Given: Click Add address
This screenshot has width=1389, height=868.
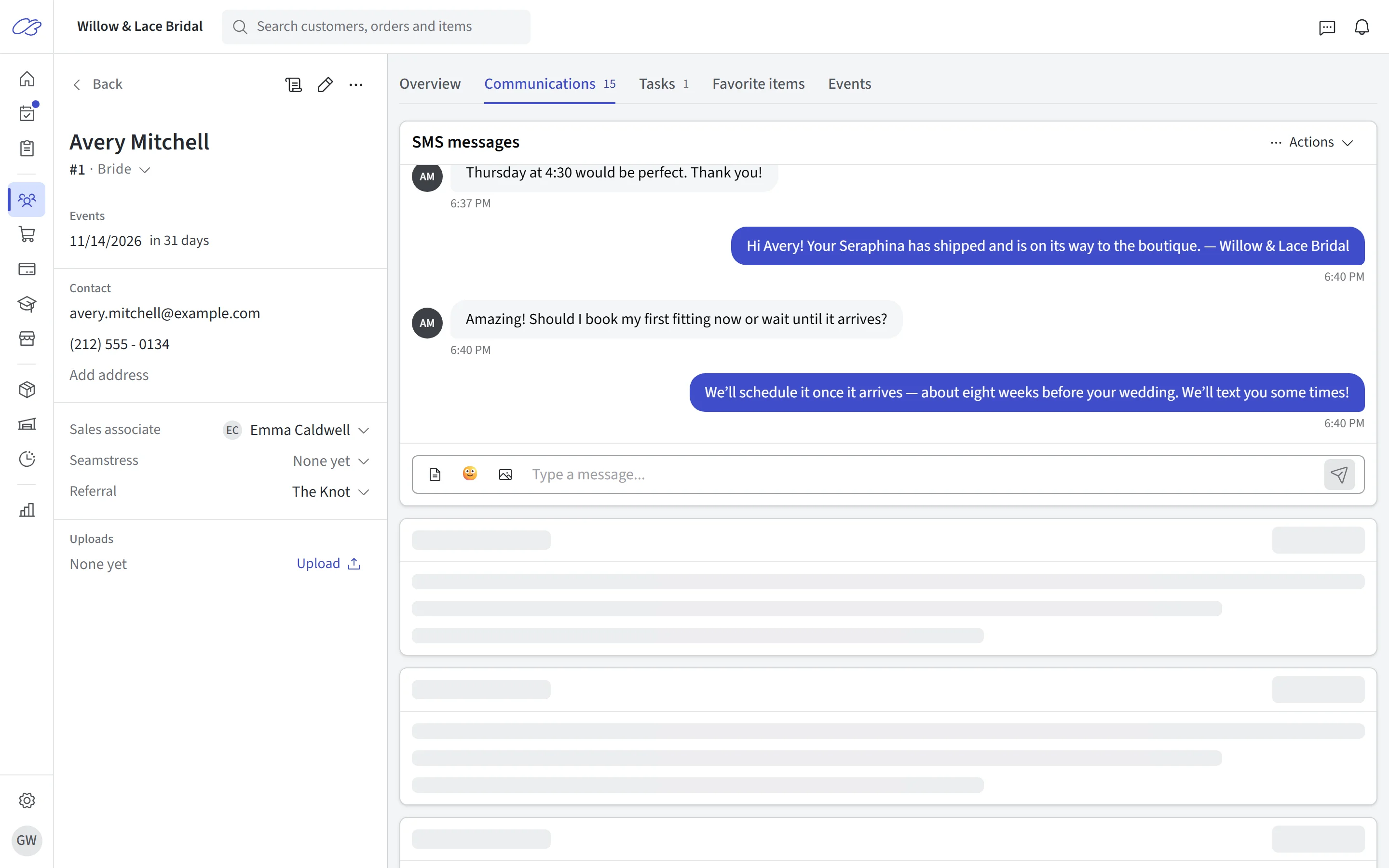Looking at the screenshot, I should click(109, 375).
